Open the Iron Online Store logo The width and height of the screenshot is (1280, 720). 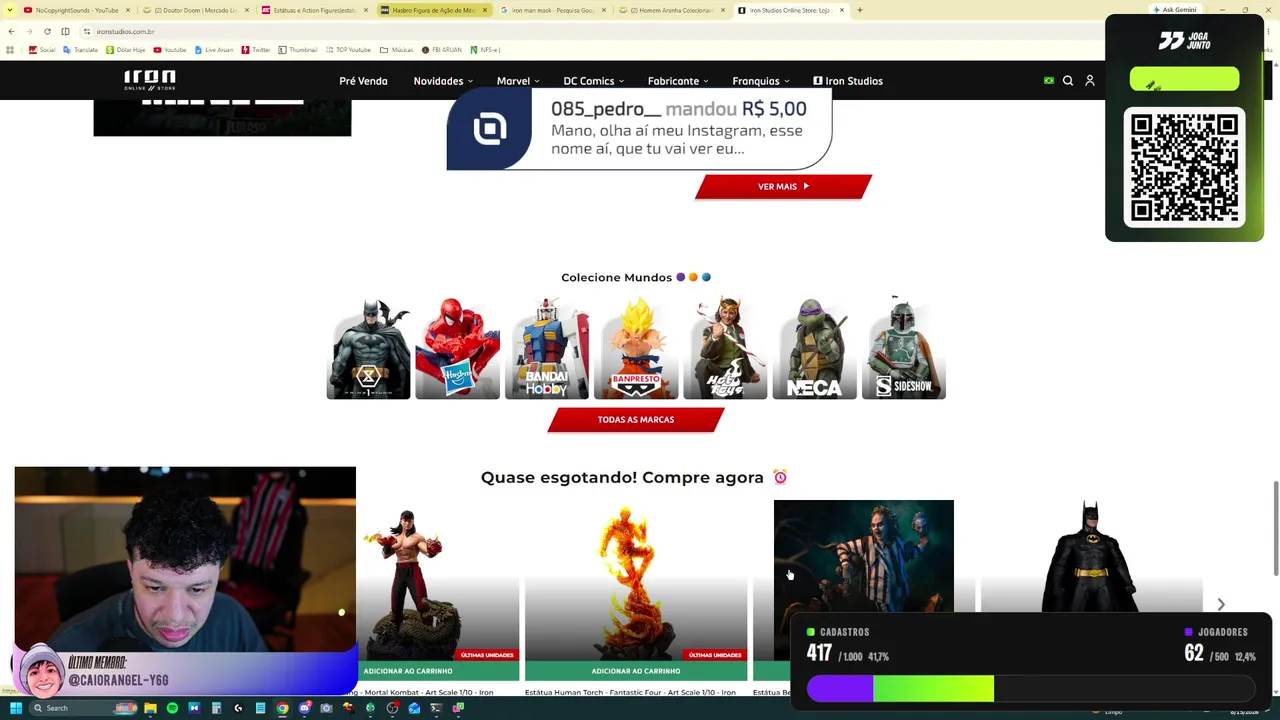tap(150, 80)
